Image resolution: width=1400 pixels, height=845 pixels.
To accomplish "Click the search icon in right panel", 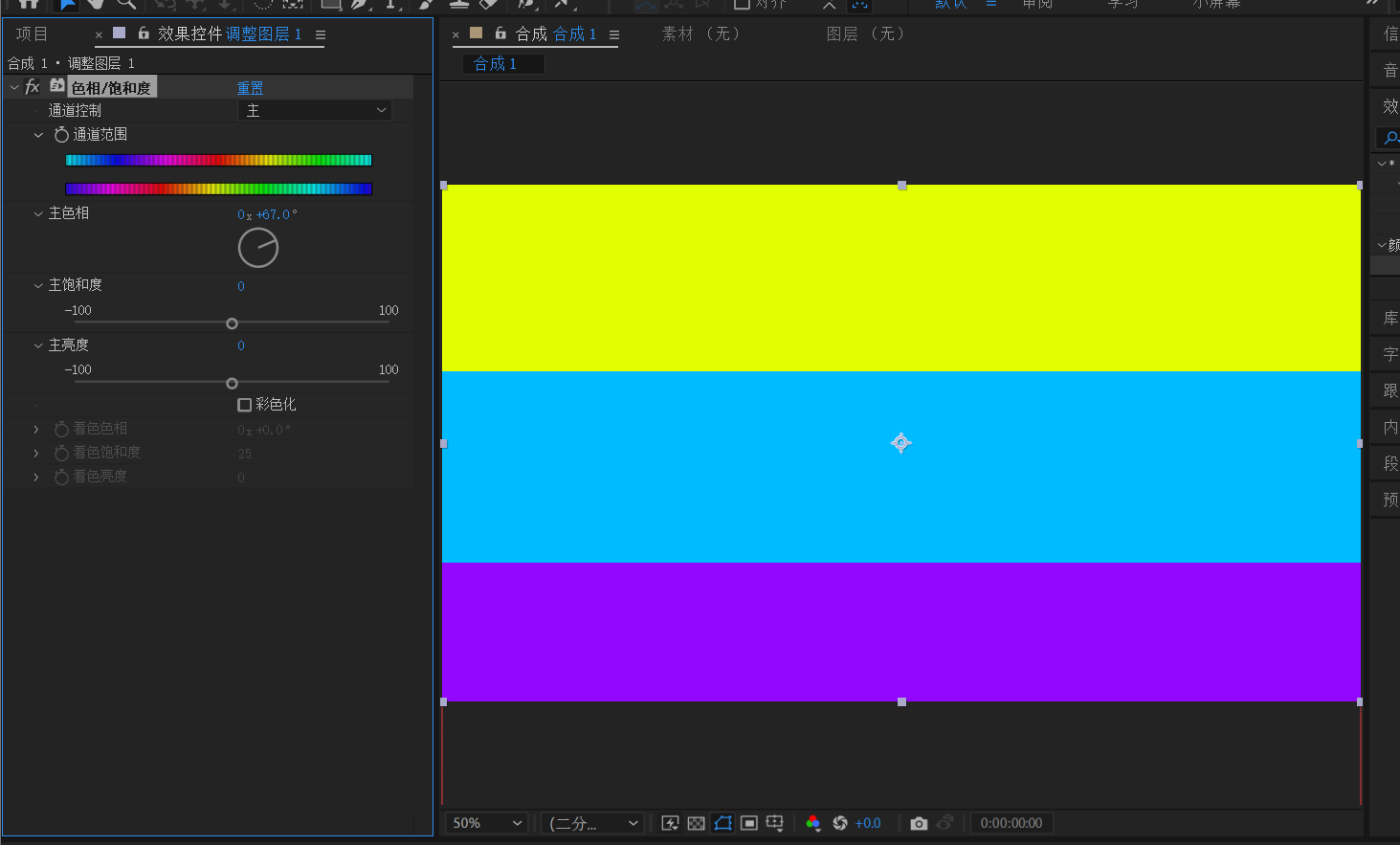I will [1390, 139].
